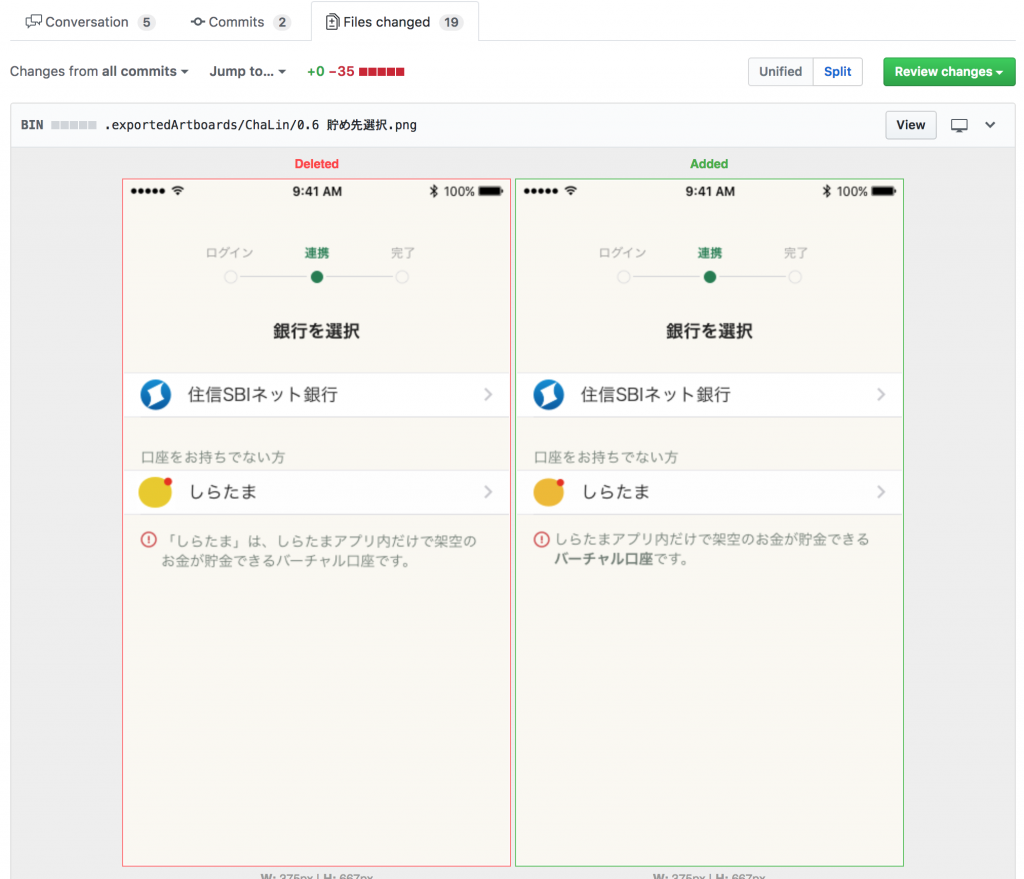The height and width of the screenshot is (879, 1024).
Task: Click the Deleted label
Action: click(317, 164)
